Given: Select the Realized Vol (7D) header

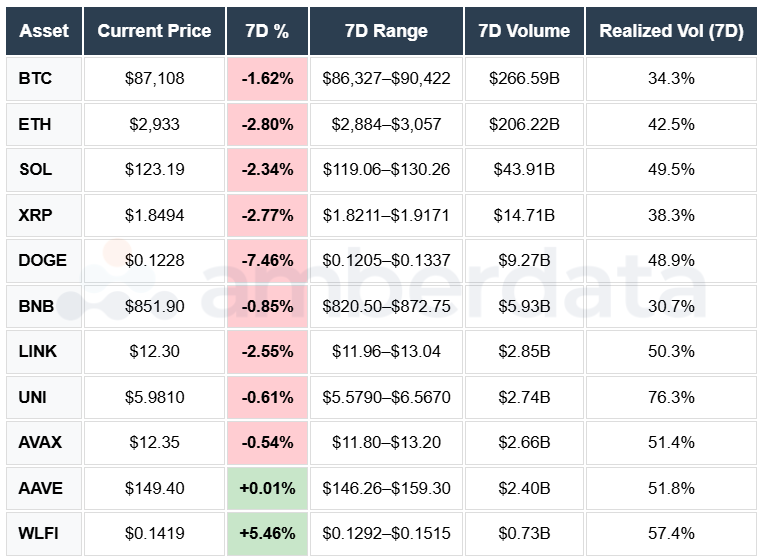Looking at the screenshot, I should point(671,31).
